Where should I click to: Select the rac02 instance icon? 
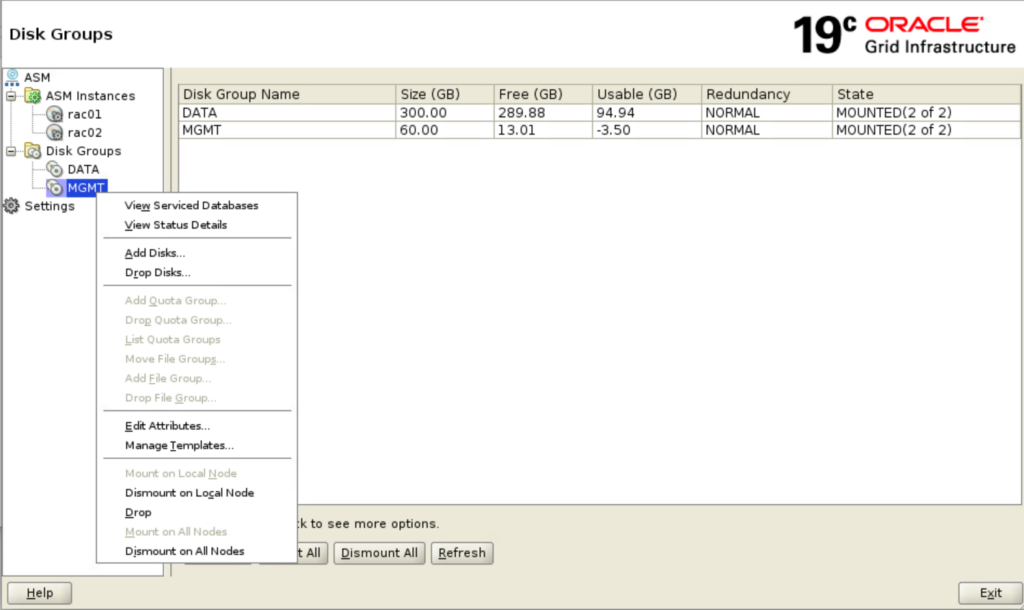click(x=56, y=132)
